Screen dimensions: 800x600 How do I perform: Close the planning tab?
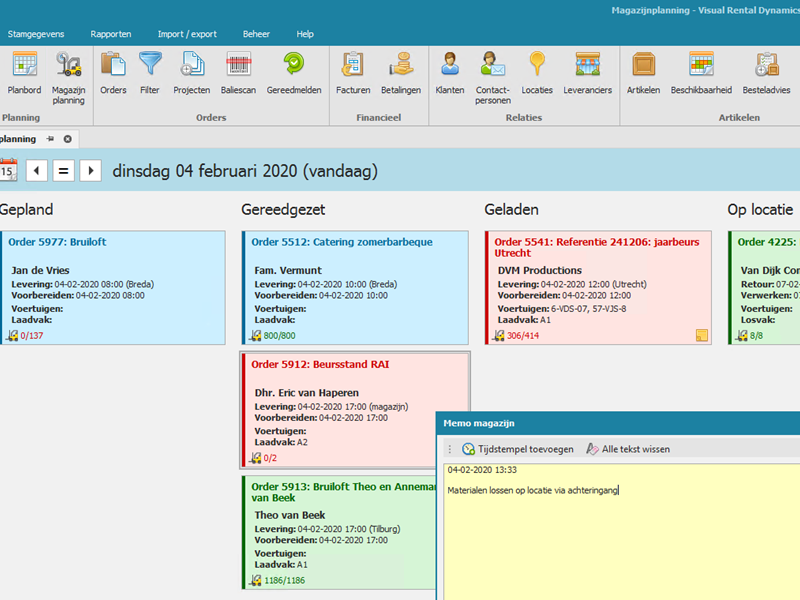68,139
